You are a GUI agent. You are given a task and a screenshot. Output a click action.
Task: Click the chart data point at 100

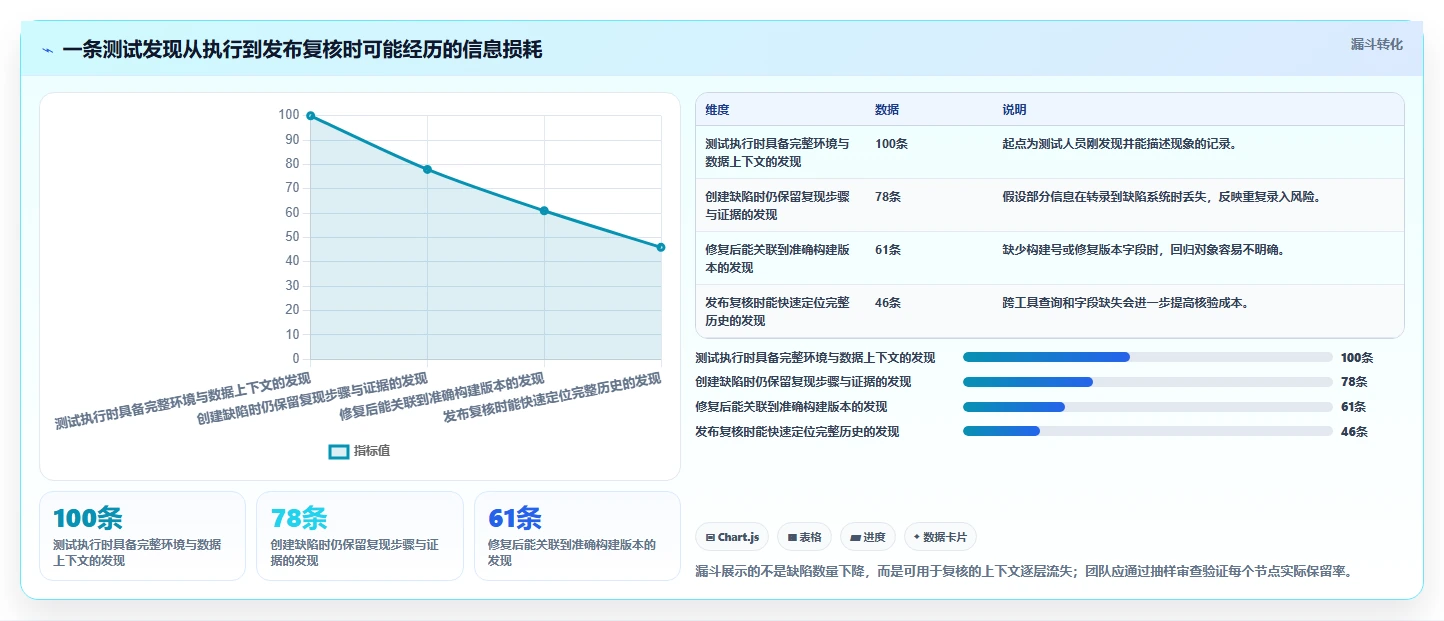tap(310, 116)
